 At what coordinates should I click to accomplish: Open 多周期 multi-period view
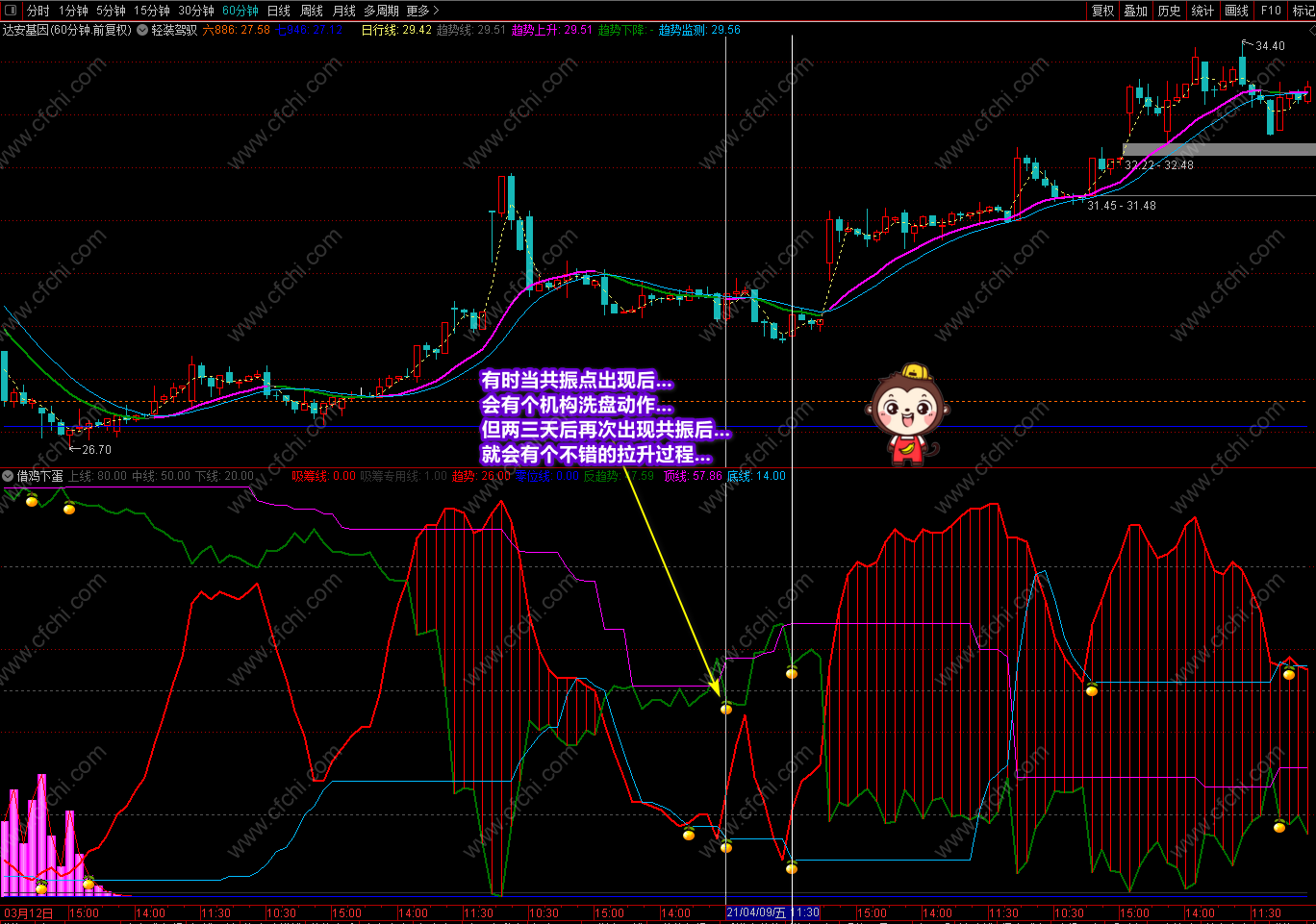pos(381,11)
